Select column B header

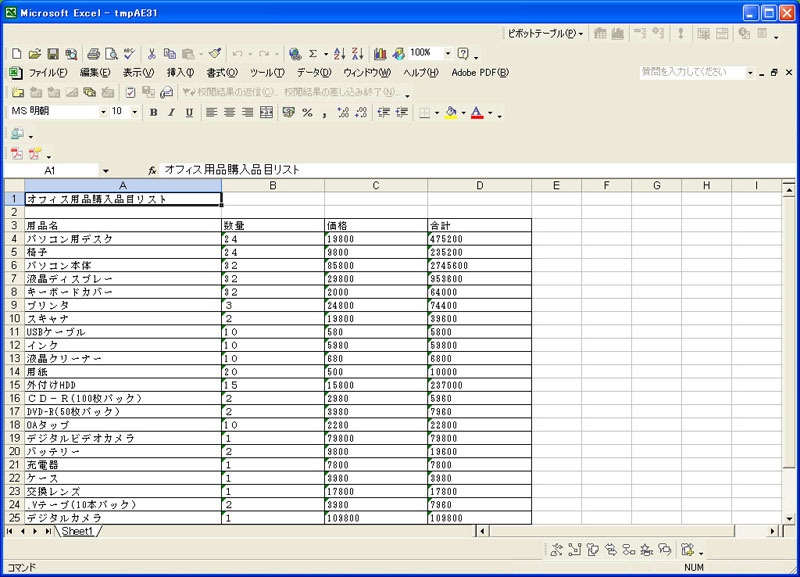click(273, 186)
